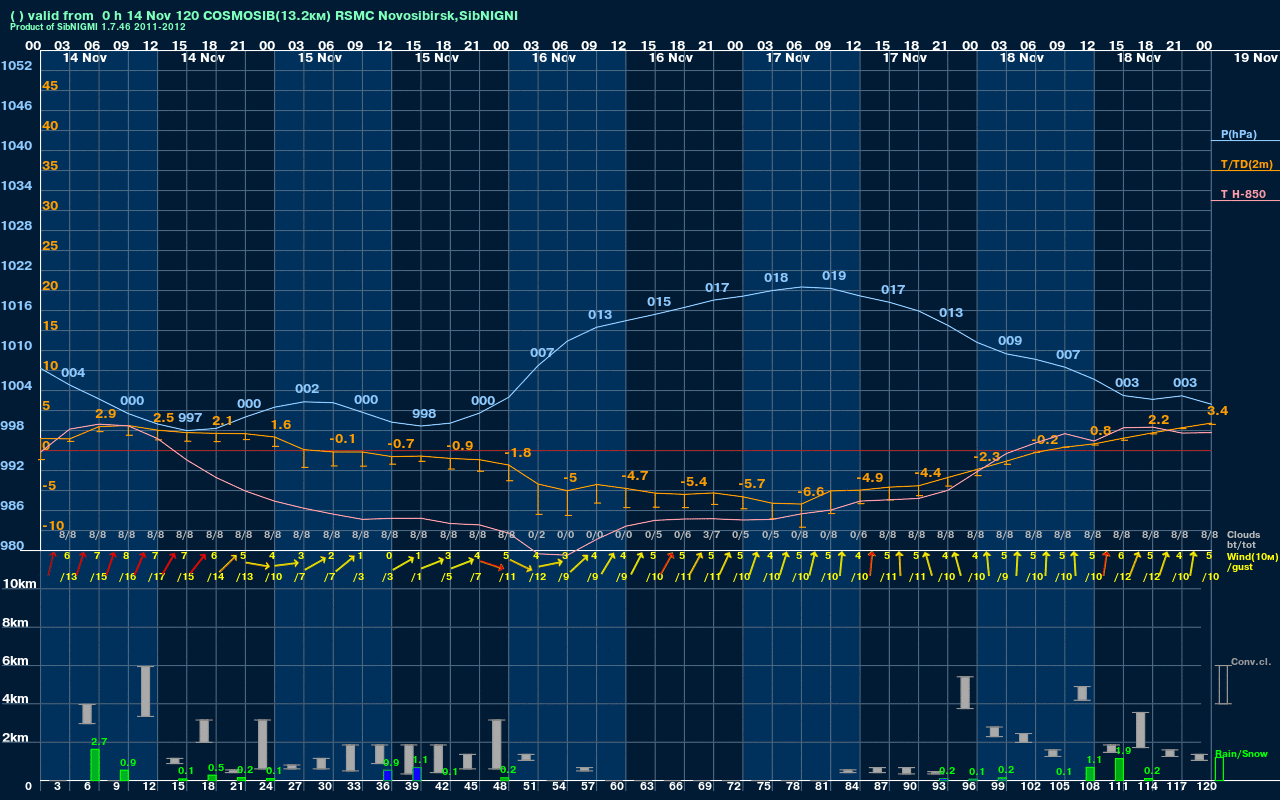Click the green Rain/Snow legend bar
1280x800 pixels.
[x=1219, y=768]
